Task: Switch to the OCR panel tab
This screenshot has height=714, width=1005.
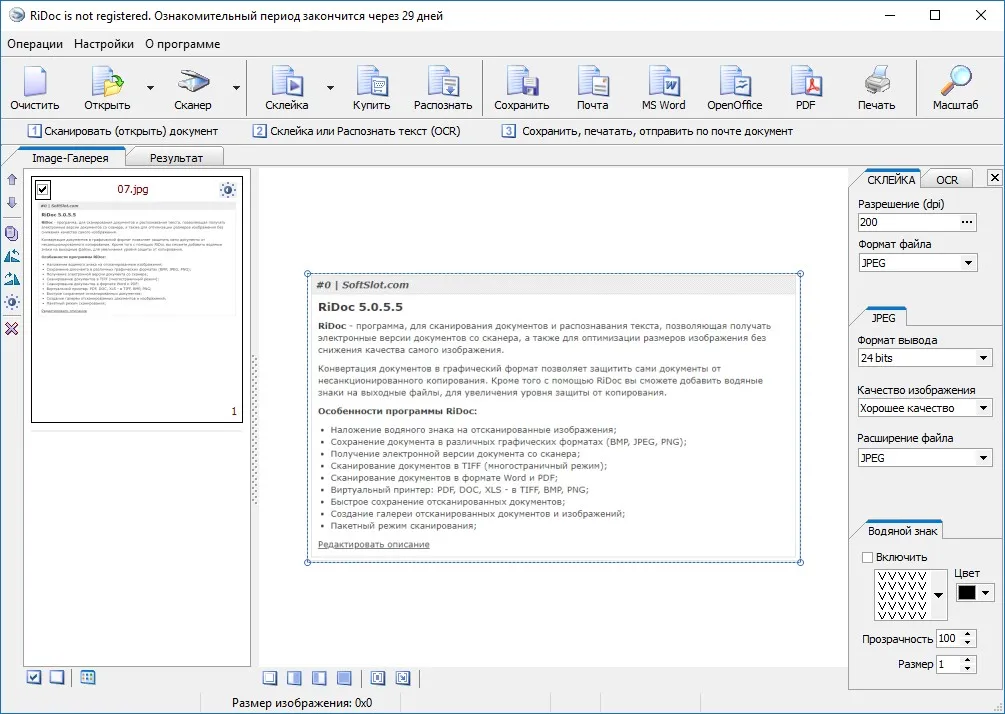Action: 947,179
